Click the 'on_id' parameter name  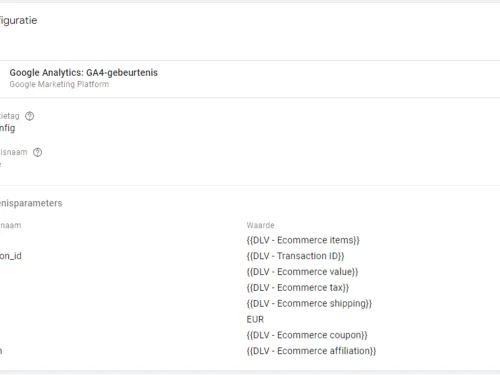tap(11, 256)
